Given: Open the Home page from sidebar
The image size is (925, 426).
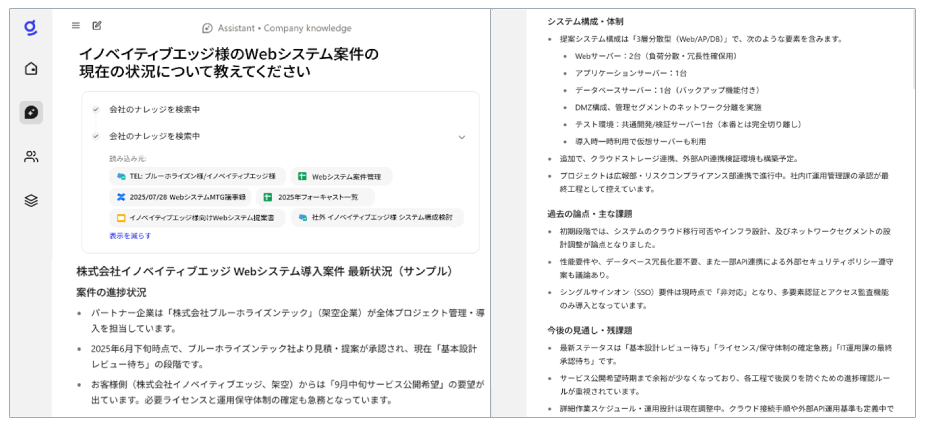Looking at the screenshot, I should (x=31, y=69).
